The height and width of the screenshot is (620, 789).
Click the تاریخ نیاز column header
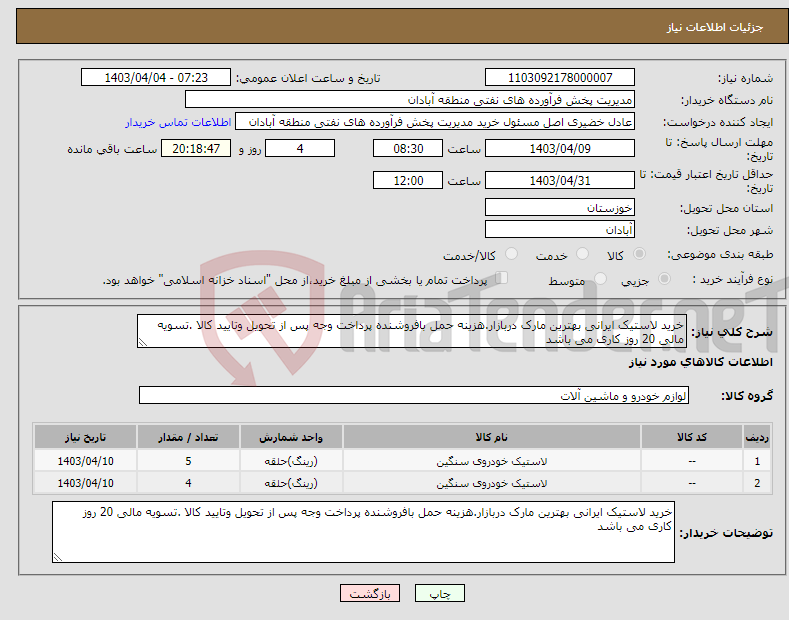tap(86, 437)
